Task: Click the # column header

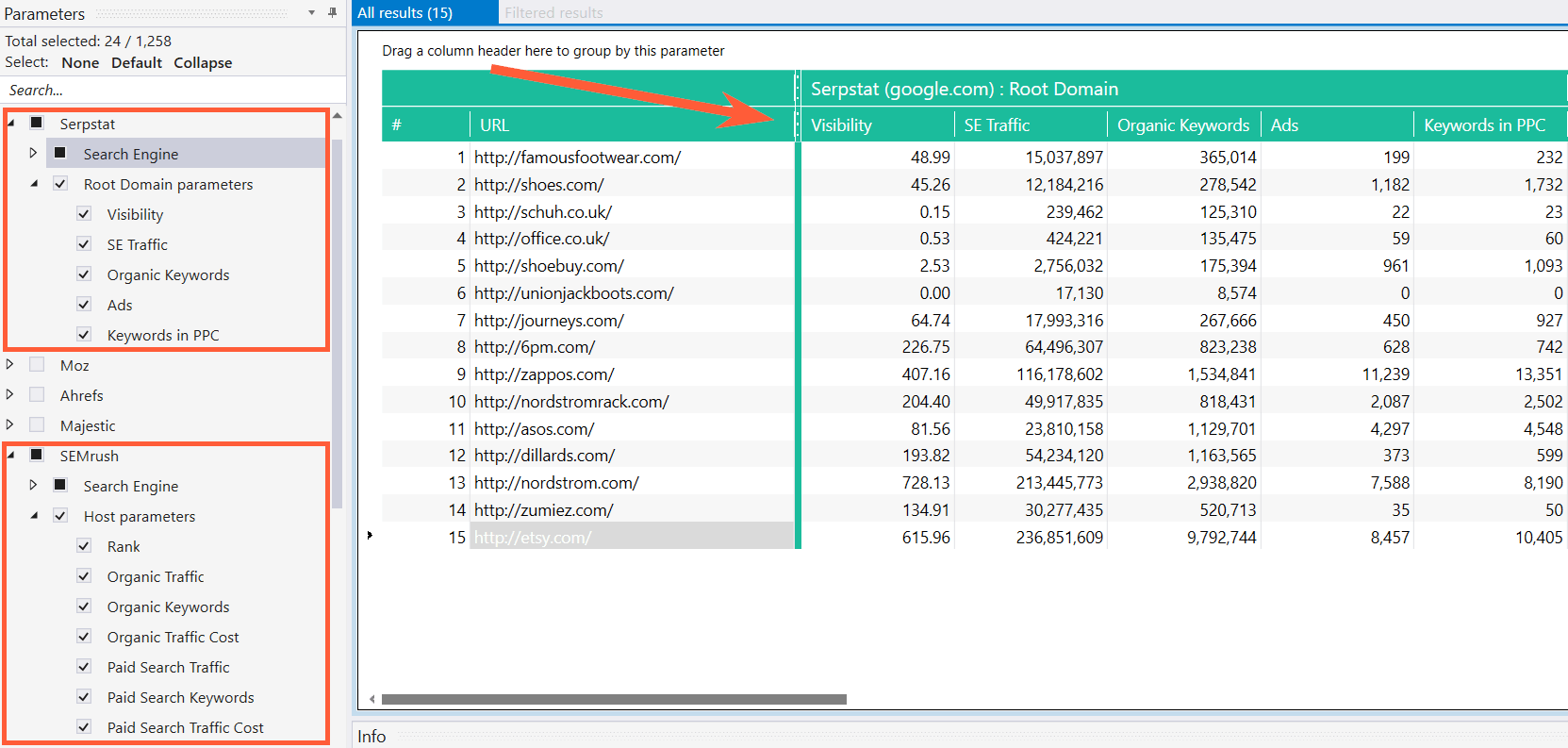Action: click(425, 125)
